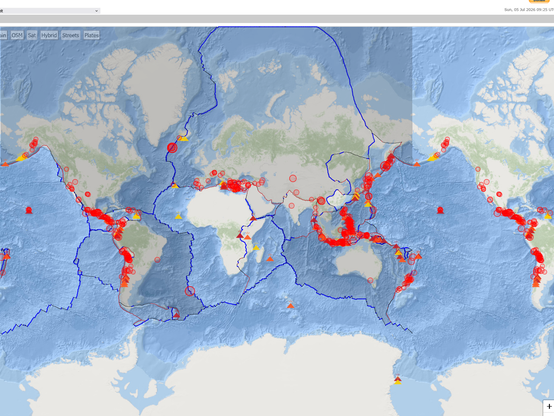554x416 pixels.
Task: Click the large quake circle southwest of Iceland
Action: click(172, 148)
